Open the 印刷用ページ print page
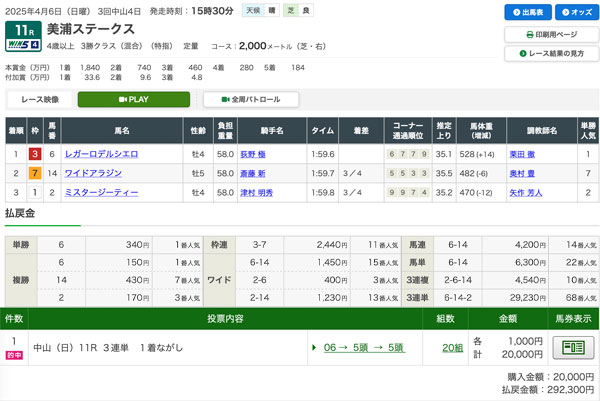Image resolution: width=600 pixels, height=401 pixels. point(549,34)
